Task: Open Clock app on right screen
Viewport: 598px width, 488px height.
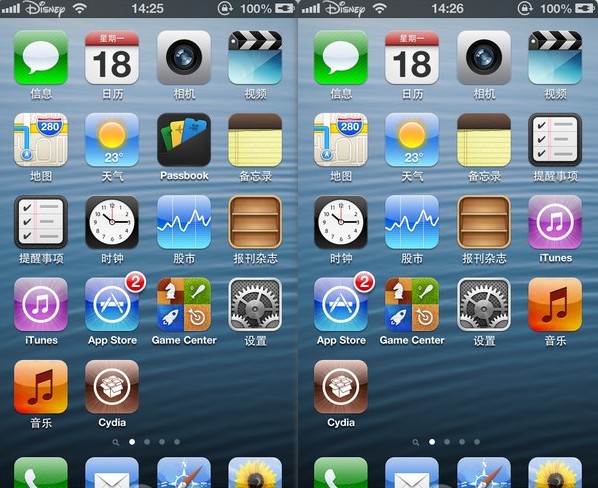Action: pyautogui.click(x=341, y=222)
